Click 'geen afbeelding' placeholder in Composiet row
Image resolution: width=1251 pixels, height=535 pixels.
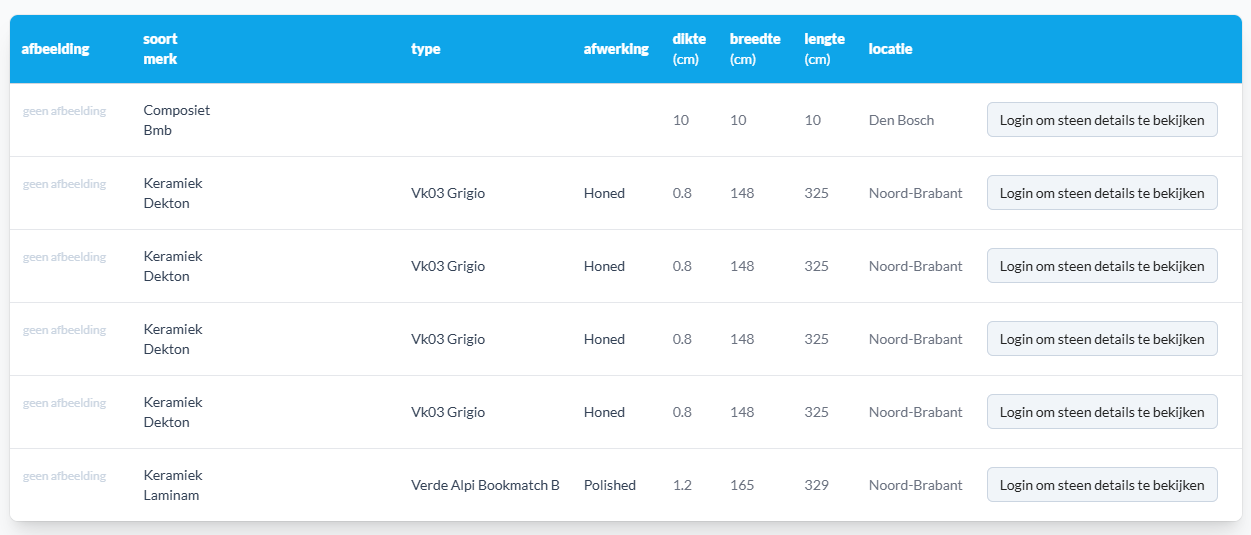[x=64, y=111]
